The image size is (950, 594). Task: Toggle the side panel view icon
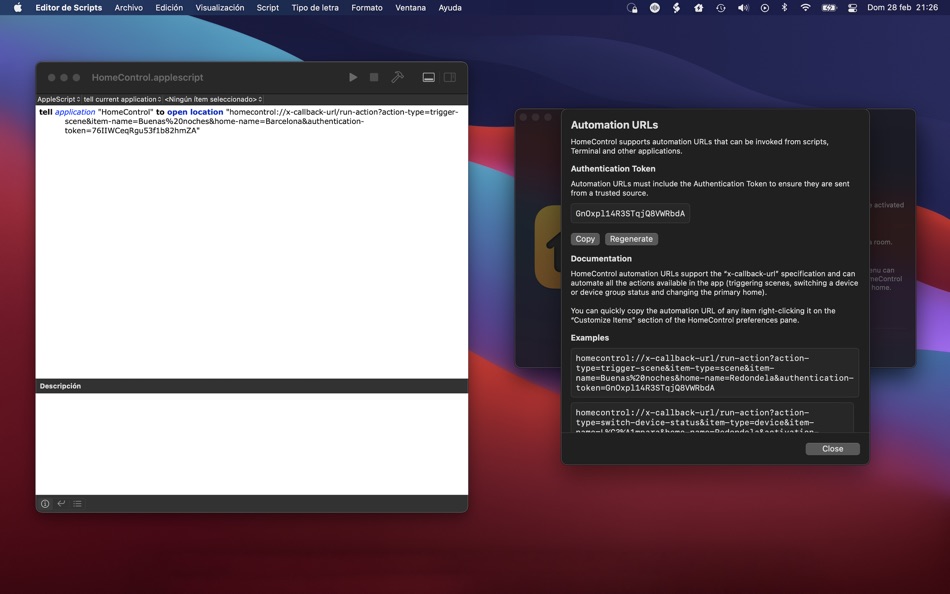click(x=450, y=77)
